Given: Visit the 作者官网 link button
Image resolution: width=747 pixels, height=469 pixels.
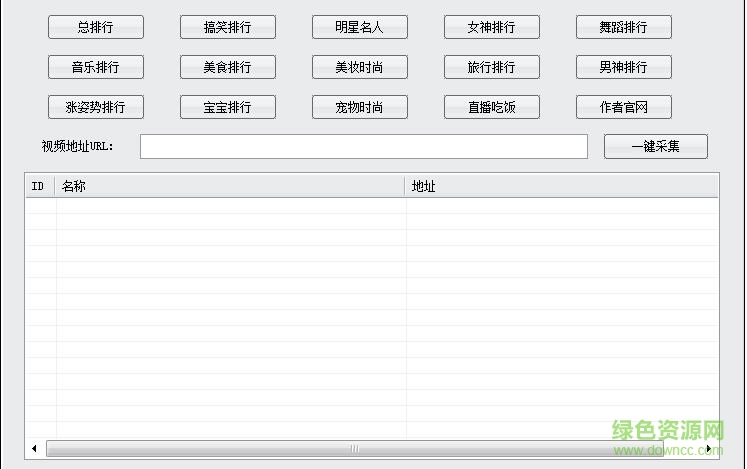Looking at the screenshot, I should (623, 107).
